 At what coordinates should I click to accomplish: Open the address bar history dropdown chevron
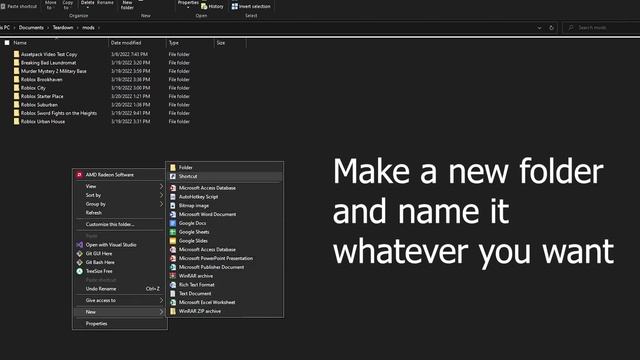pos(539,28)
